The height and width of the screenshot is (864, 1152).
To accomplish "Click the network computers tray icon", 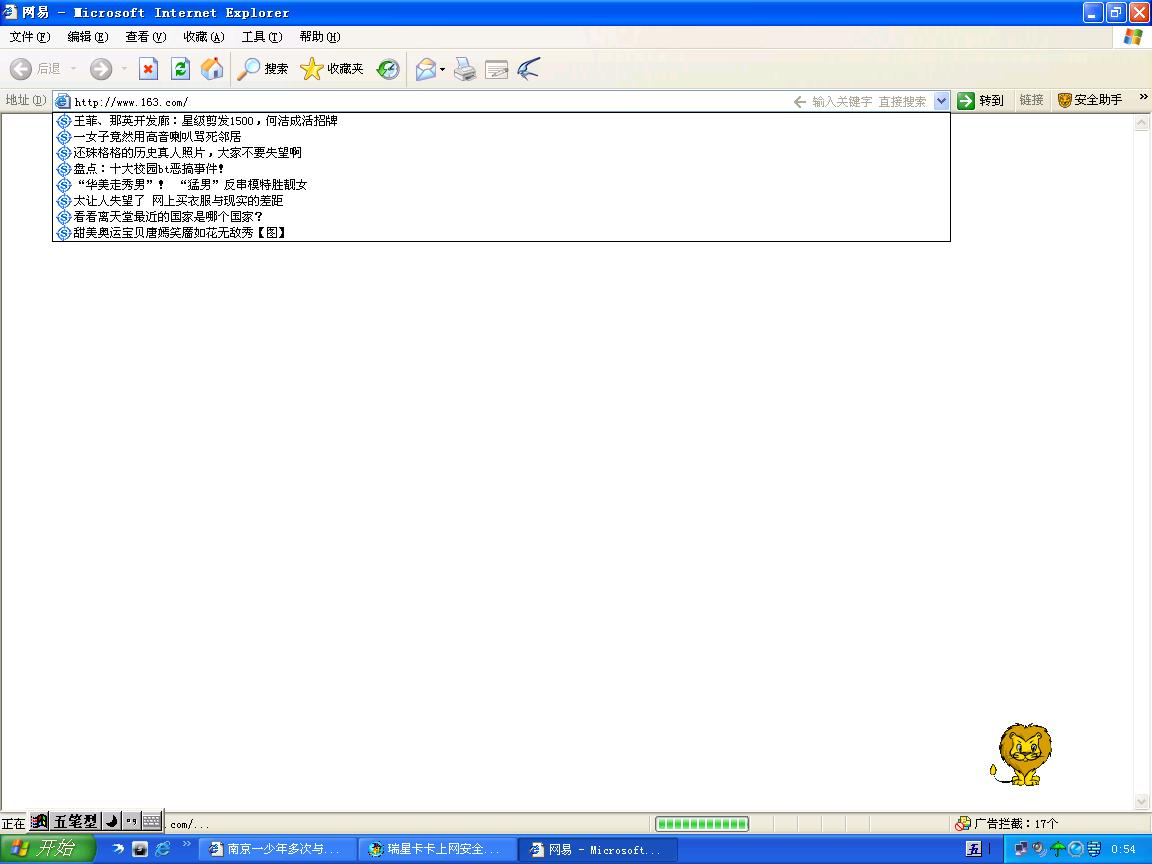I will [x=1021, y=849].
